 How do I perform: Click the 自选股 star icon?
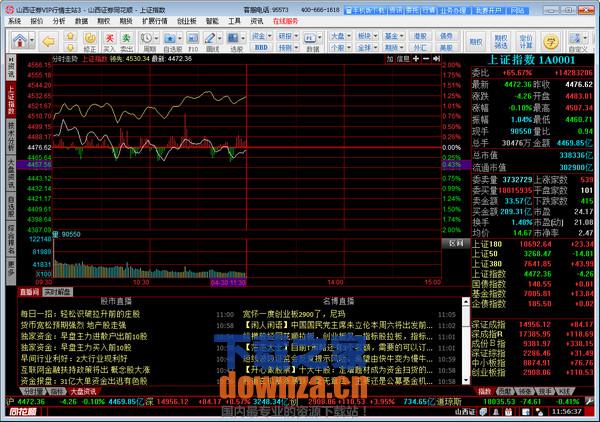pos(170,38)
